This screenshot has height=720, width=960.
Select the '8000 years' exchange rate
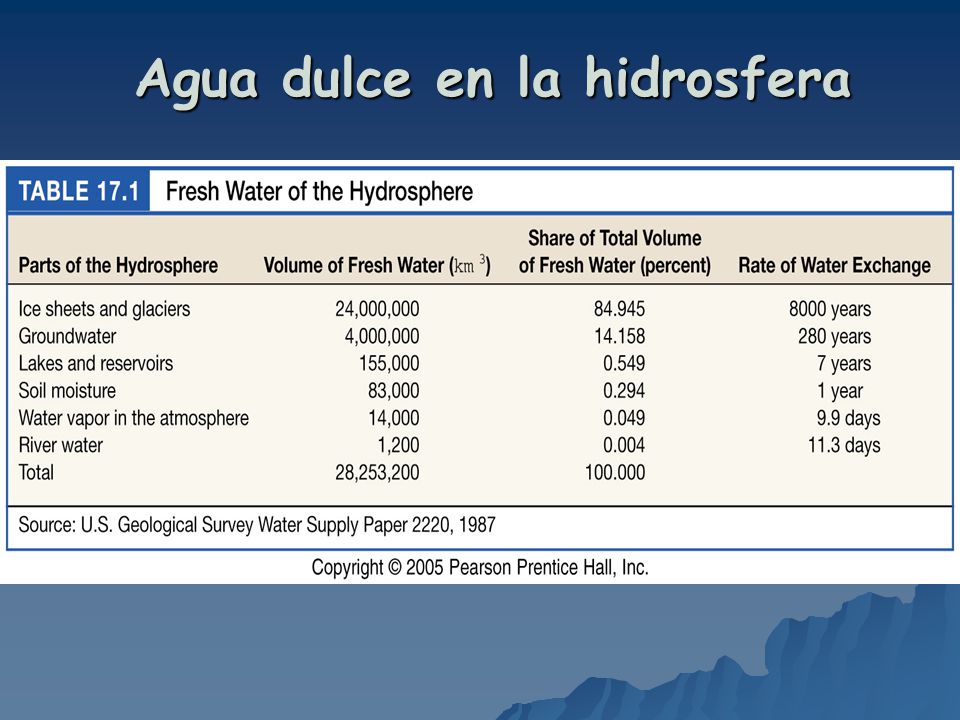pos(830,309)
